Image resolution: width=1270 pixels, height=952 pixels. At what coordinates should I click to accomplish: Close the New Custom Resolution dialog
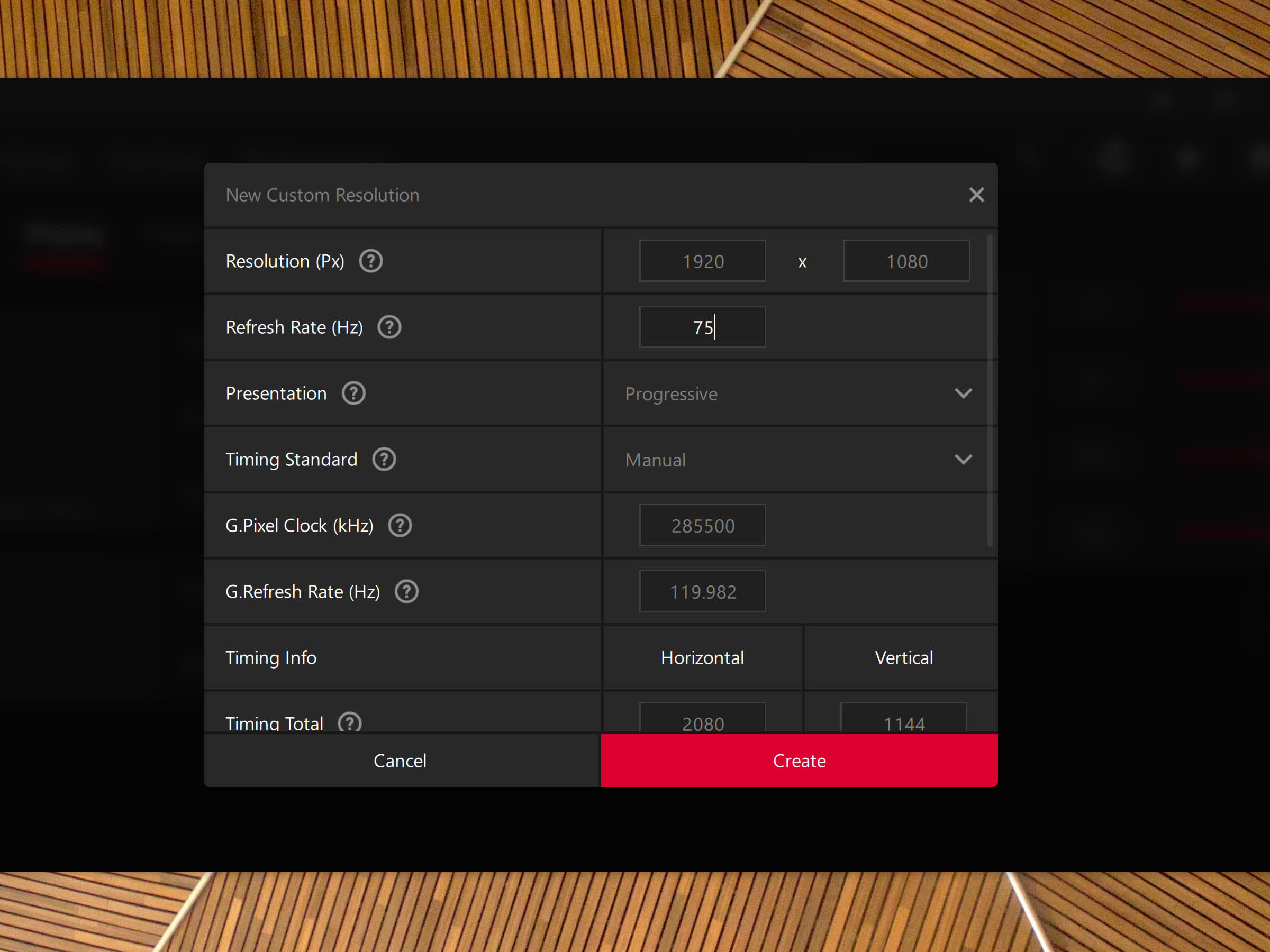[977, 195]
